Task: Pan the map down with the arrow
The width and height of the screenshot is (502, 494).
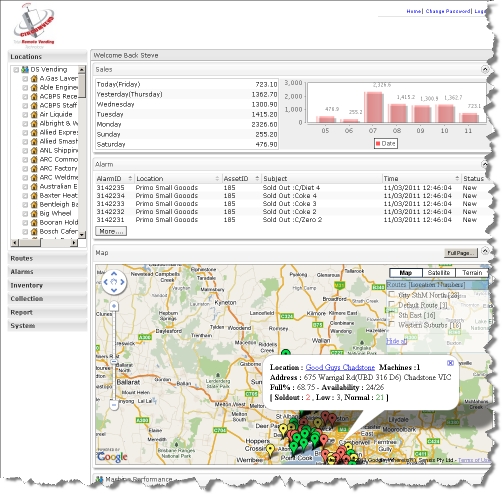Action: click(114, 290)
